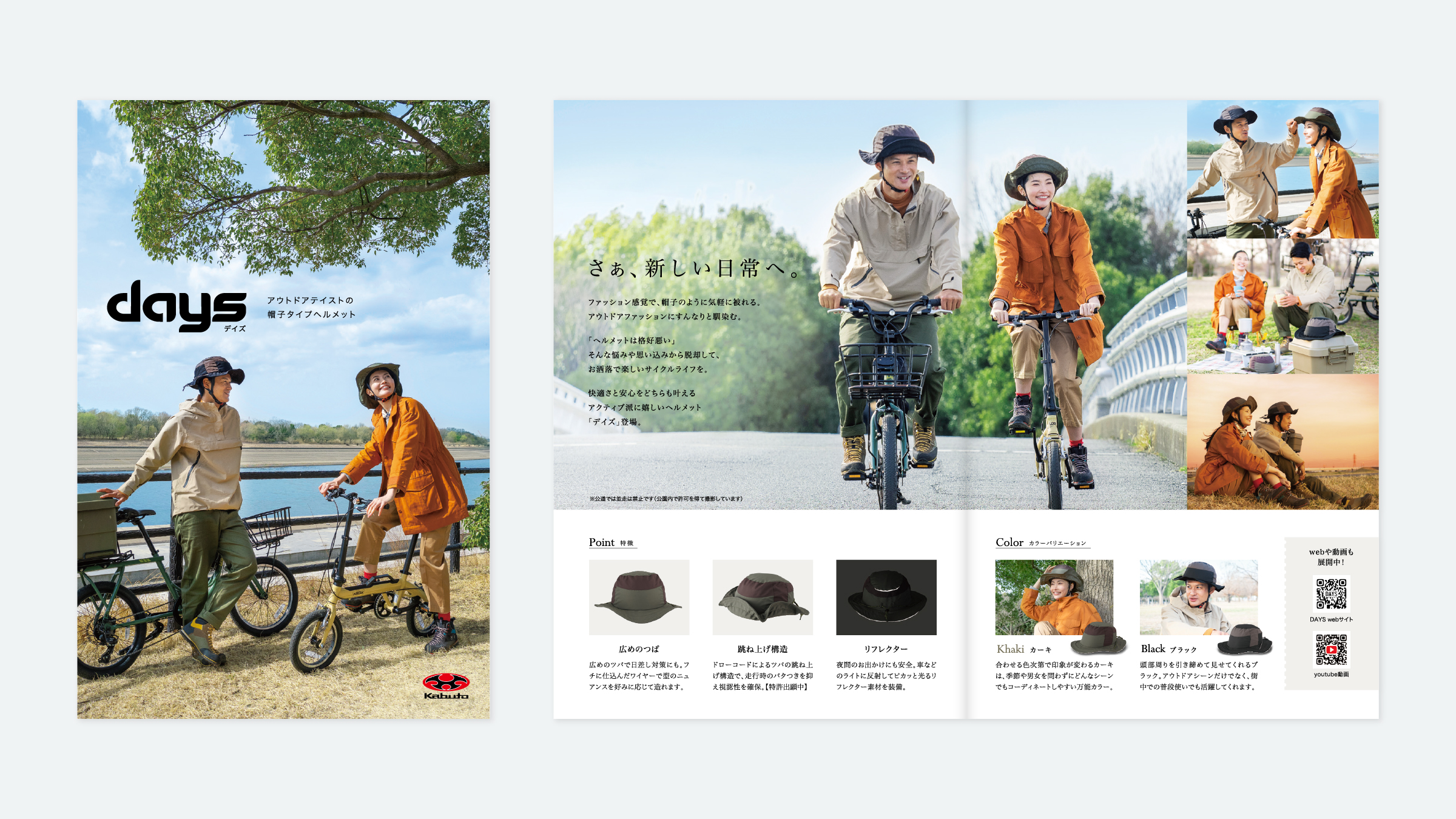Click the "webや動画も展開中!" text
This screenshot has width=1456, height=819.
tap(1331, 557)
